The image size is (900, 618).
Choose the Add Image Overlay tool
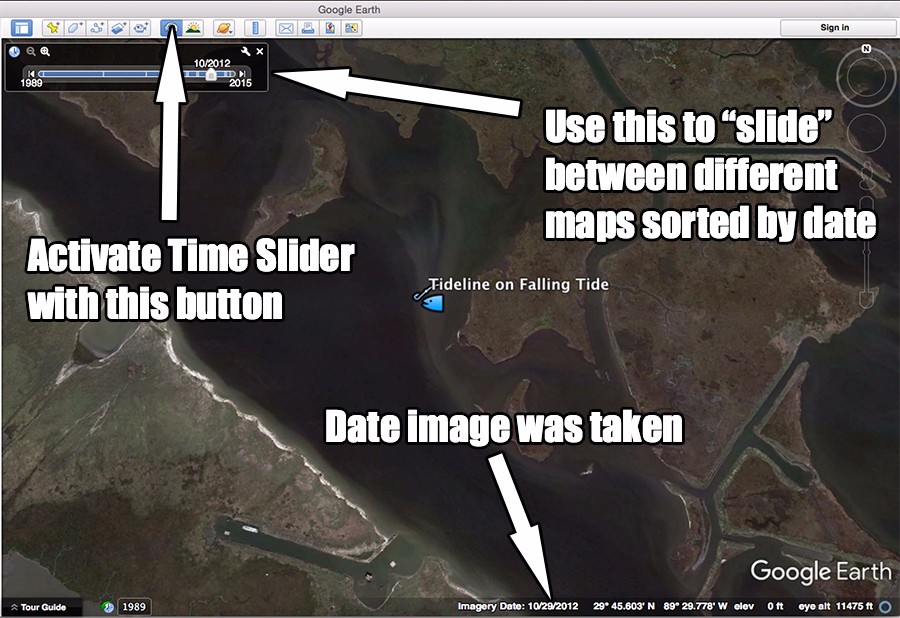coord(118,28)
